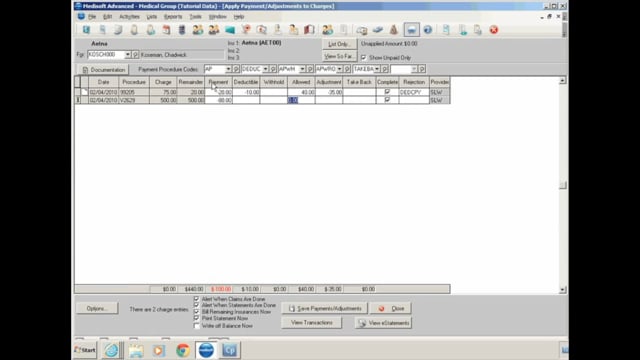Click the View Transactions button

tap(311, 323)
